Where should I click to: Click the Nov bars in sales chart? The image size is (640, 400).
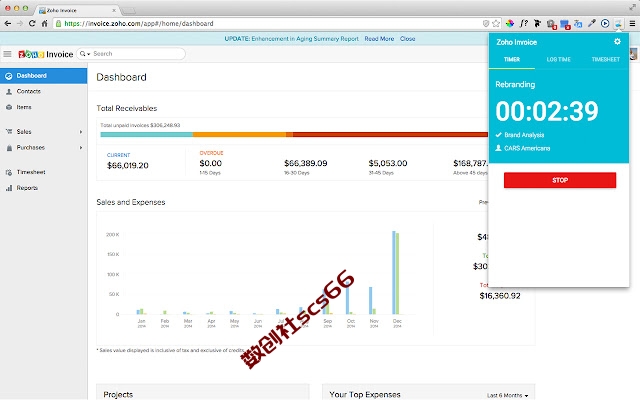(372, 300)
